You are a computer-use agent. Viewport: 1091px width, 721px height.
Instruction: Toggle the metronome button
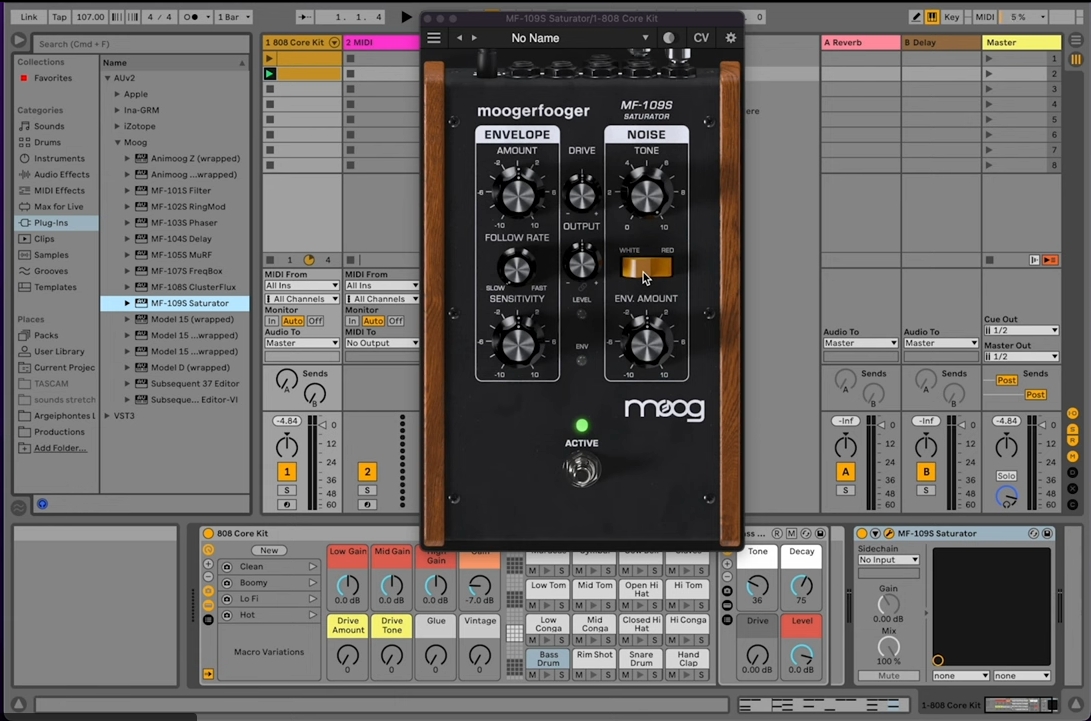point(190,17)
